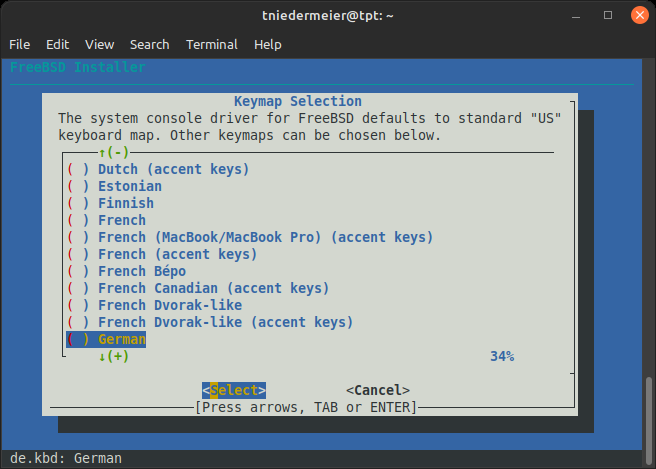This screenshot has width=656, height=469.
Task: Click the Cancel button in dialog
Action: pyautogui.click(x=378, y=390)
